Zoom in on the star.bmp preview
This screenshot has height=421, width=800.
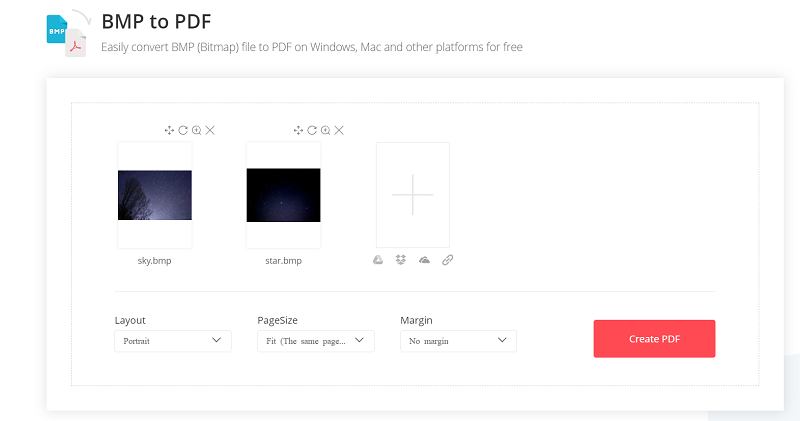pos(326,130)
